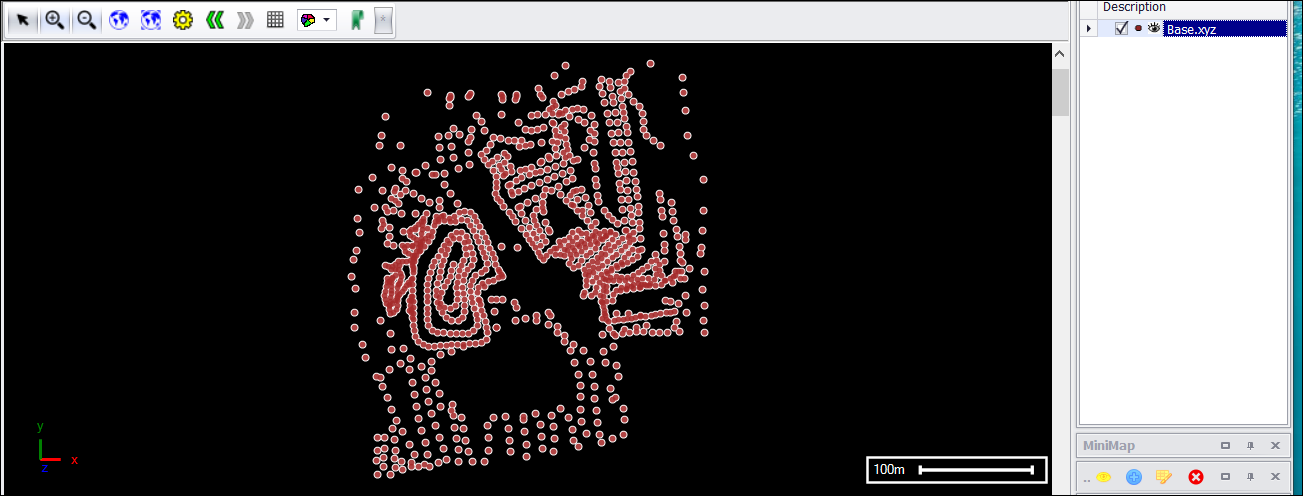
Task: Activate the zoom out magnifier tool
Action: 87,20
